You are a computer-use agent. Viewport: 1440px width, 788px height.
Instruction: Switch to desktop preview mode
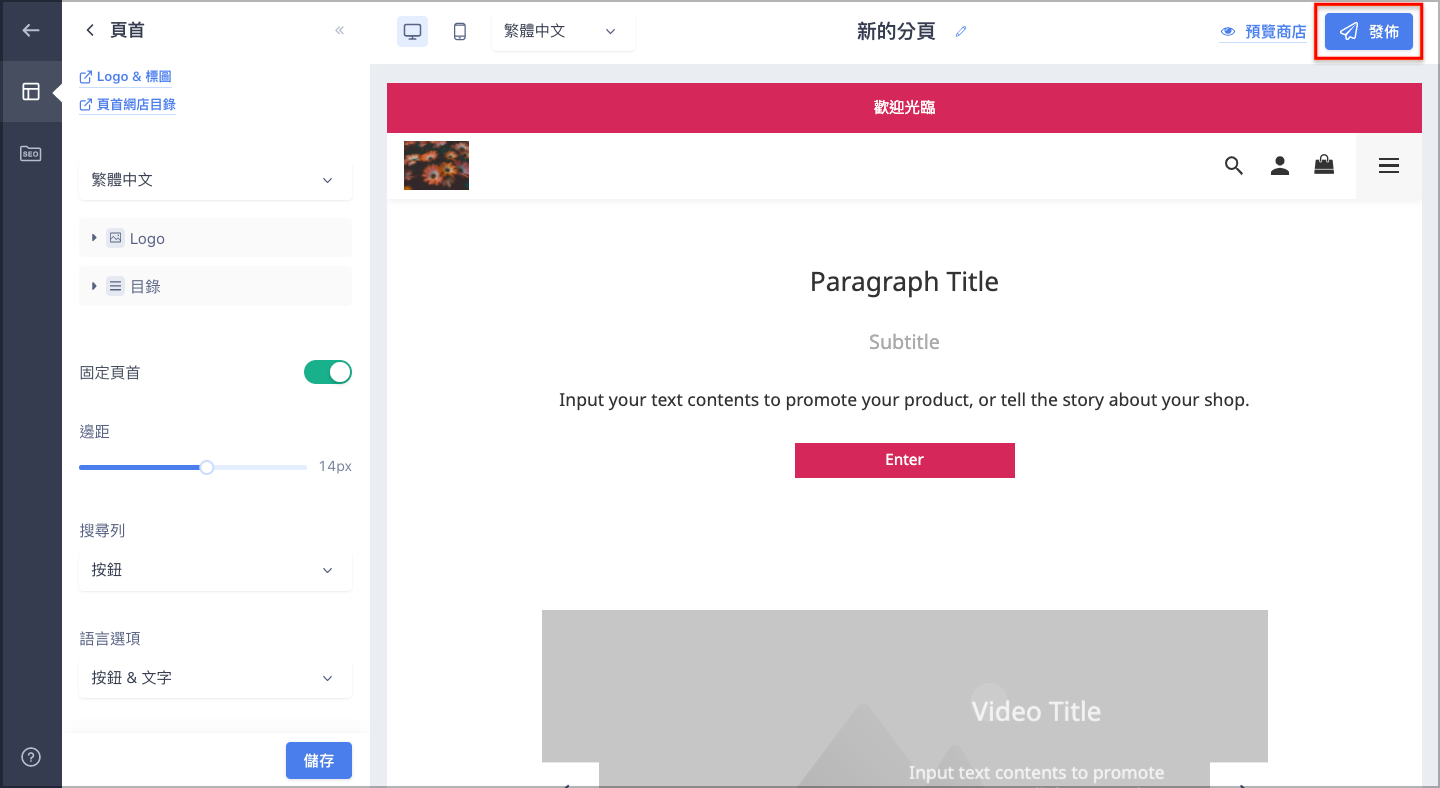click(412, 31)
